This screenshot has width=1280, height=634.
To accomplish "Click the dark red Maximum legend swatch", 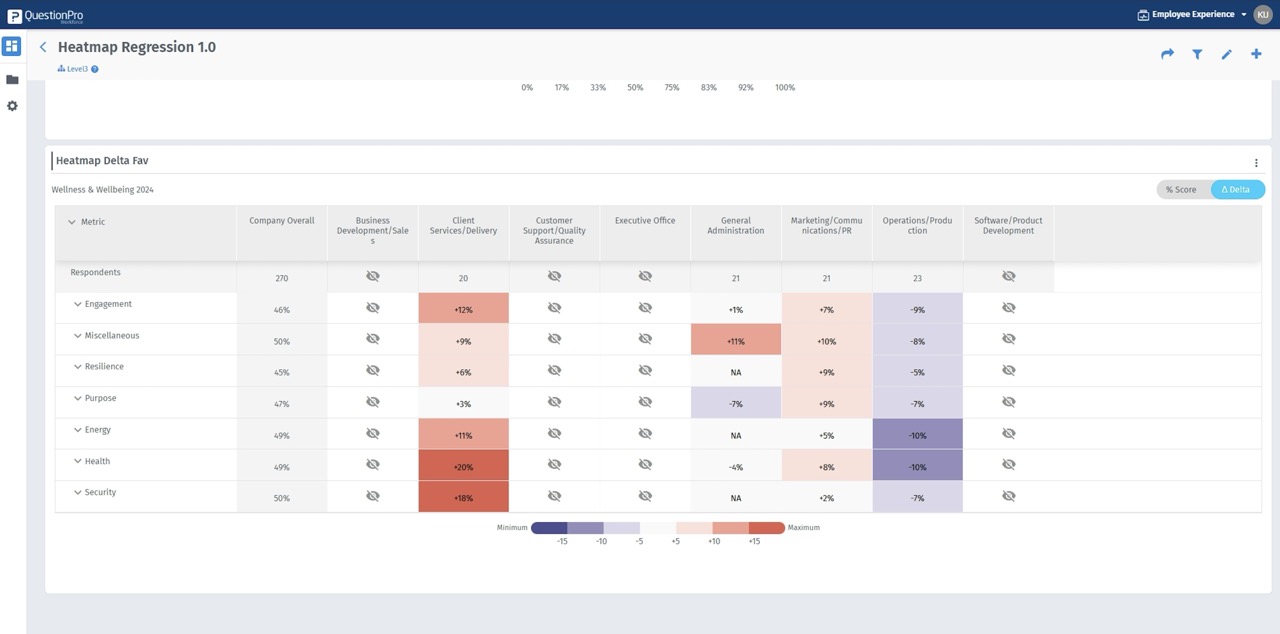I will 766,527.
